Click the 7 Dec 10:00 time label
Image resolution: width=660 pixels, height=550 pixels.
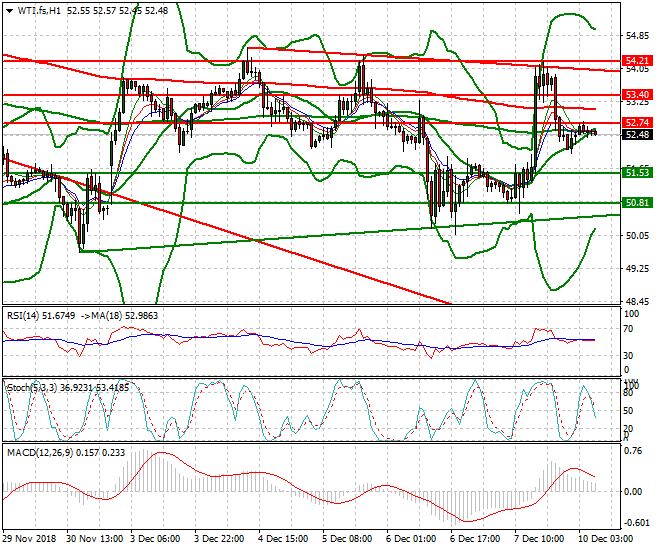(x=539, y=539)
